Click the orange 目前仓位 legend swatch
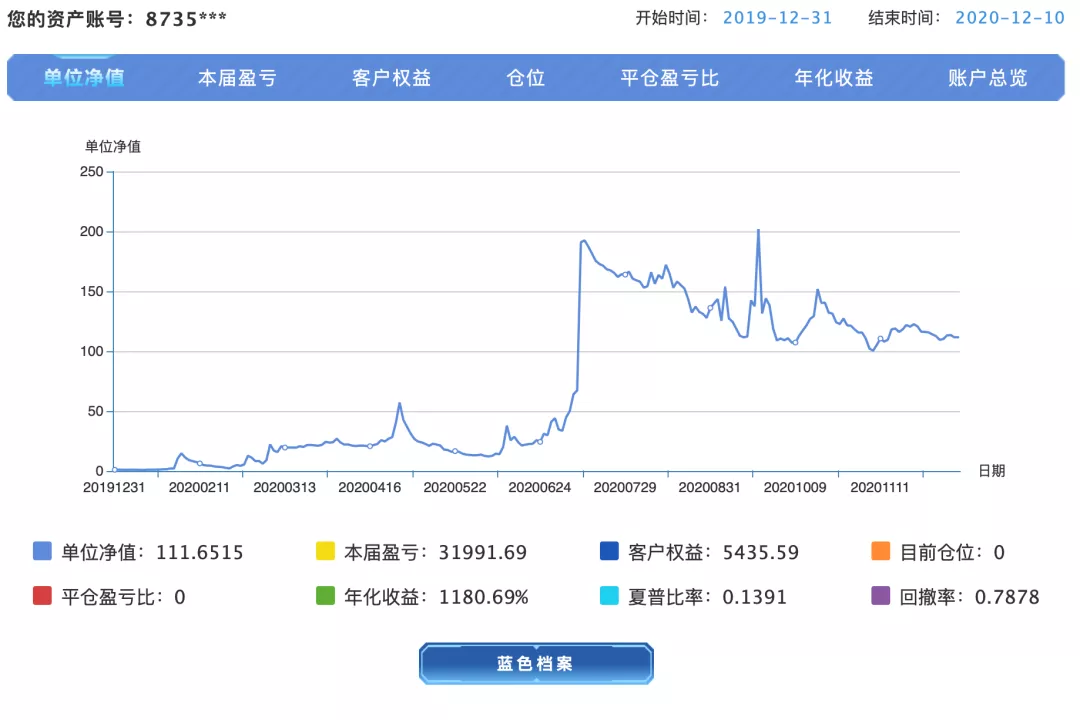 [x=881, y=551]
